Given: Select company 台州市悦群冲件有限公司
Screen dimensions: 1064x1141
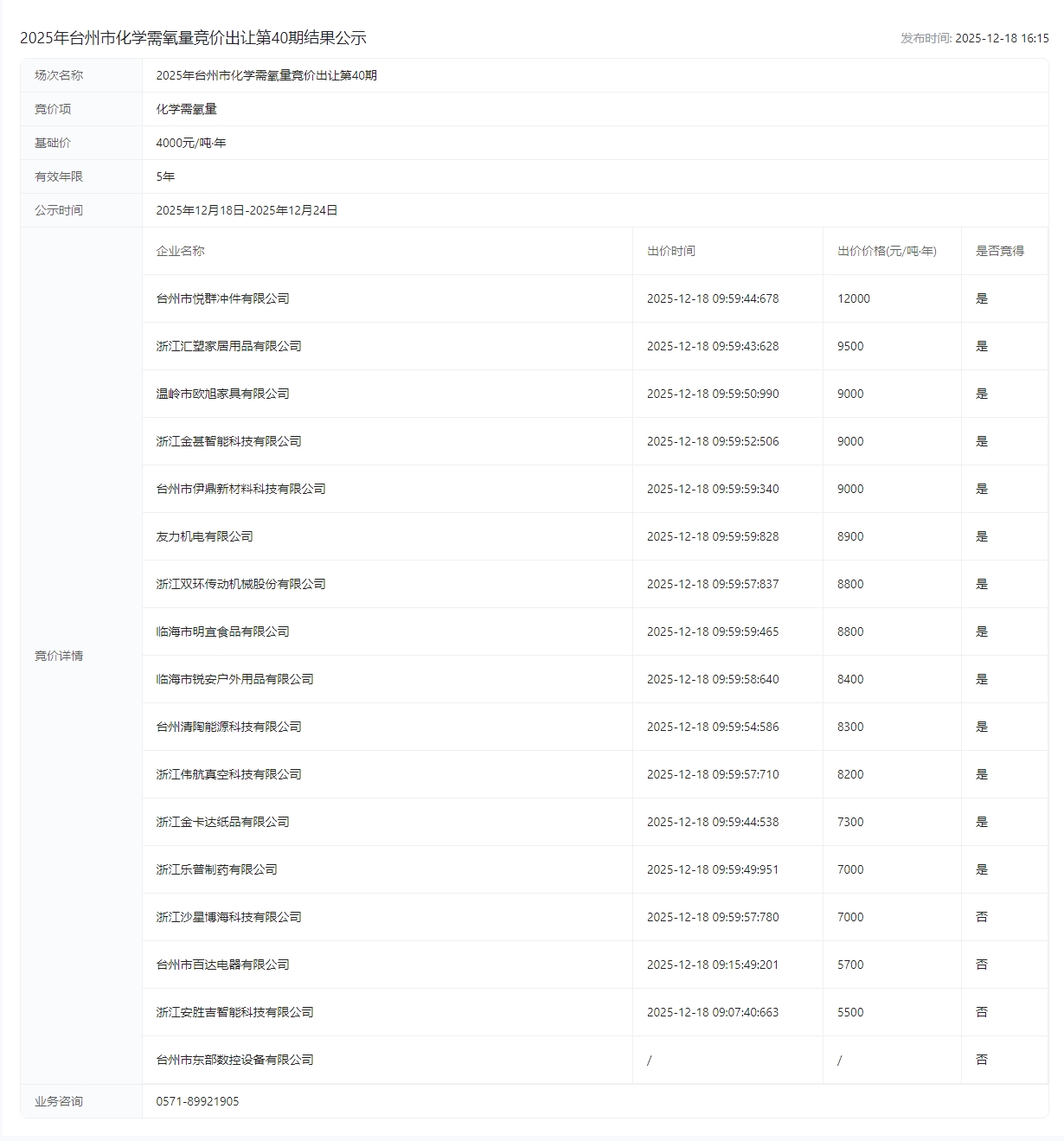Looking at the screenshot, I should tap(222, 298).
